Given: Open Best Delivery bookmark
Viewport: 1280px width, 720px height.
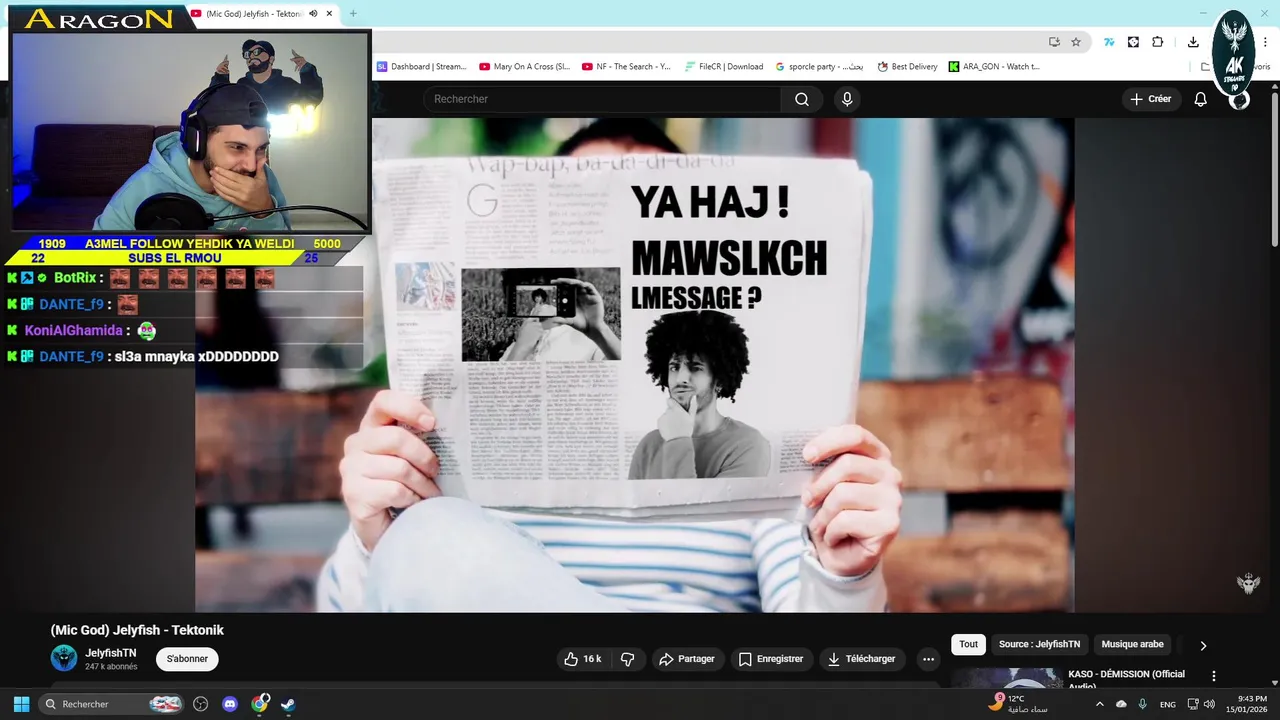Looking at the screenshot, I should [907, 67].
